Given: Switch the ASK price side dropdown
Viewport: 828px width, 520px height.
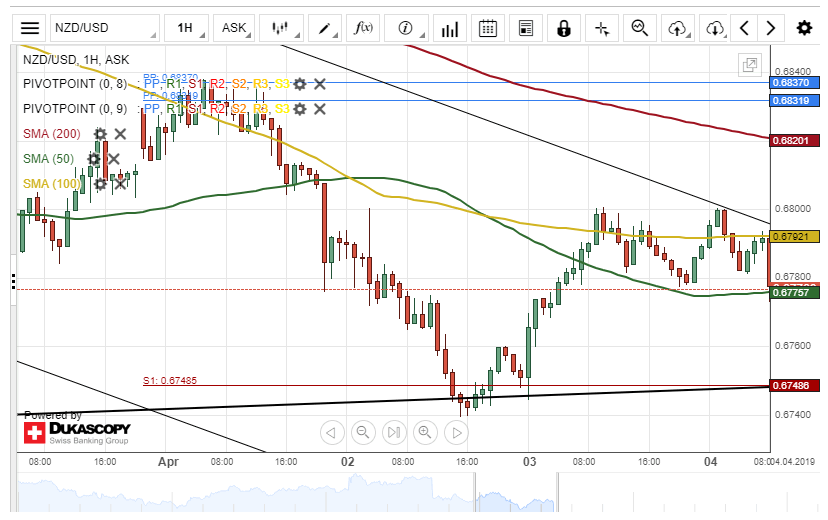Looking at the screenshot, I should pyautogui.click(x=234, y=28).
